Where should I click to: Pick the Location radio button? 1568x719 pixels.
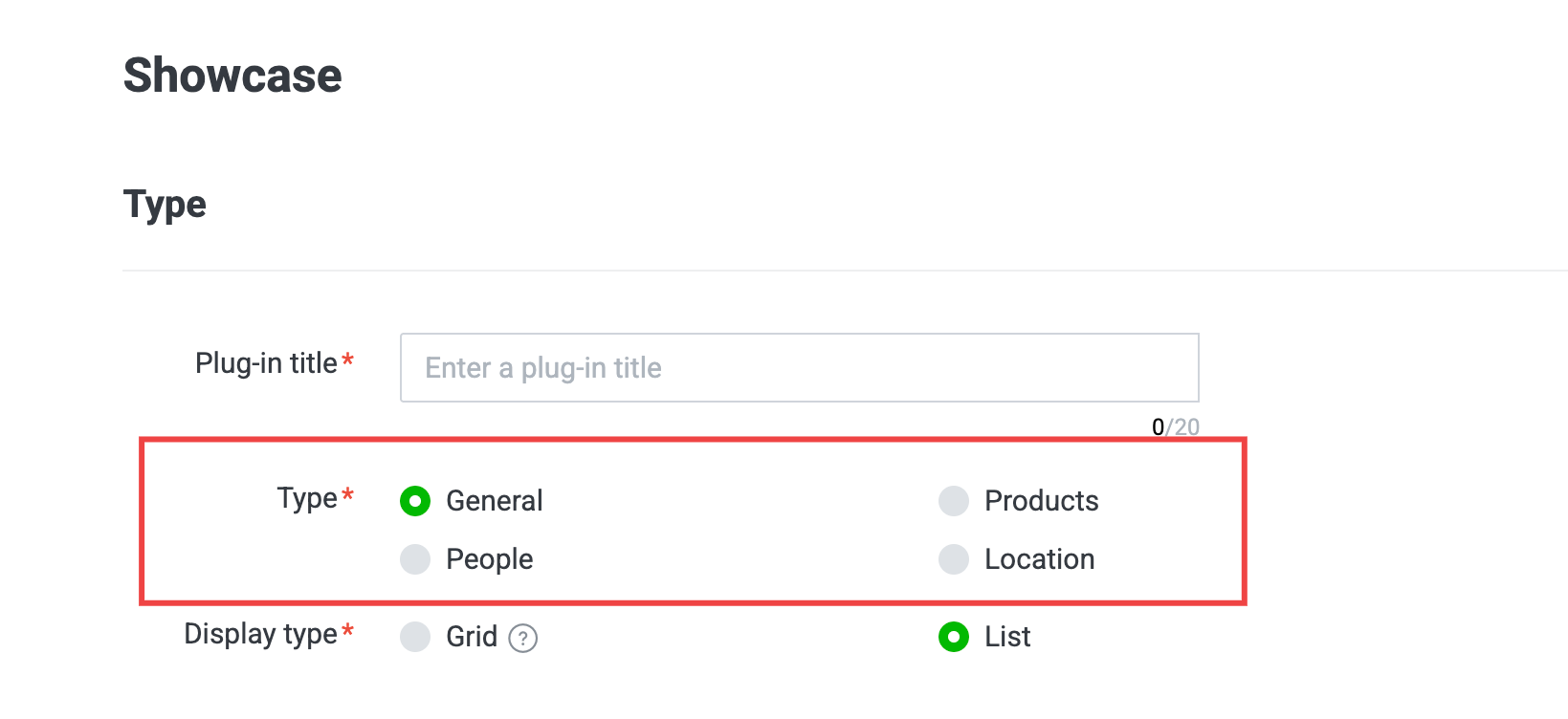954,559
